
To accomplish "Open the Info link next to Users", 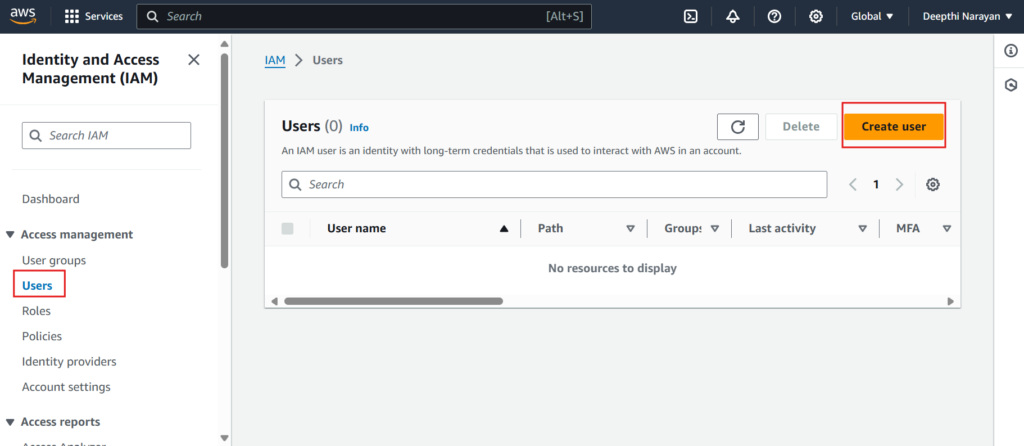I will point(359,128).
